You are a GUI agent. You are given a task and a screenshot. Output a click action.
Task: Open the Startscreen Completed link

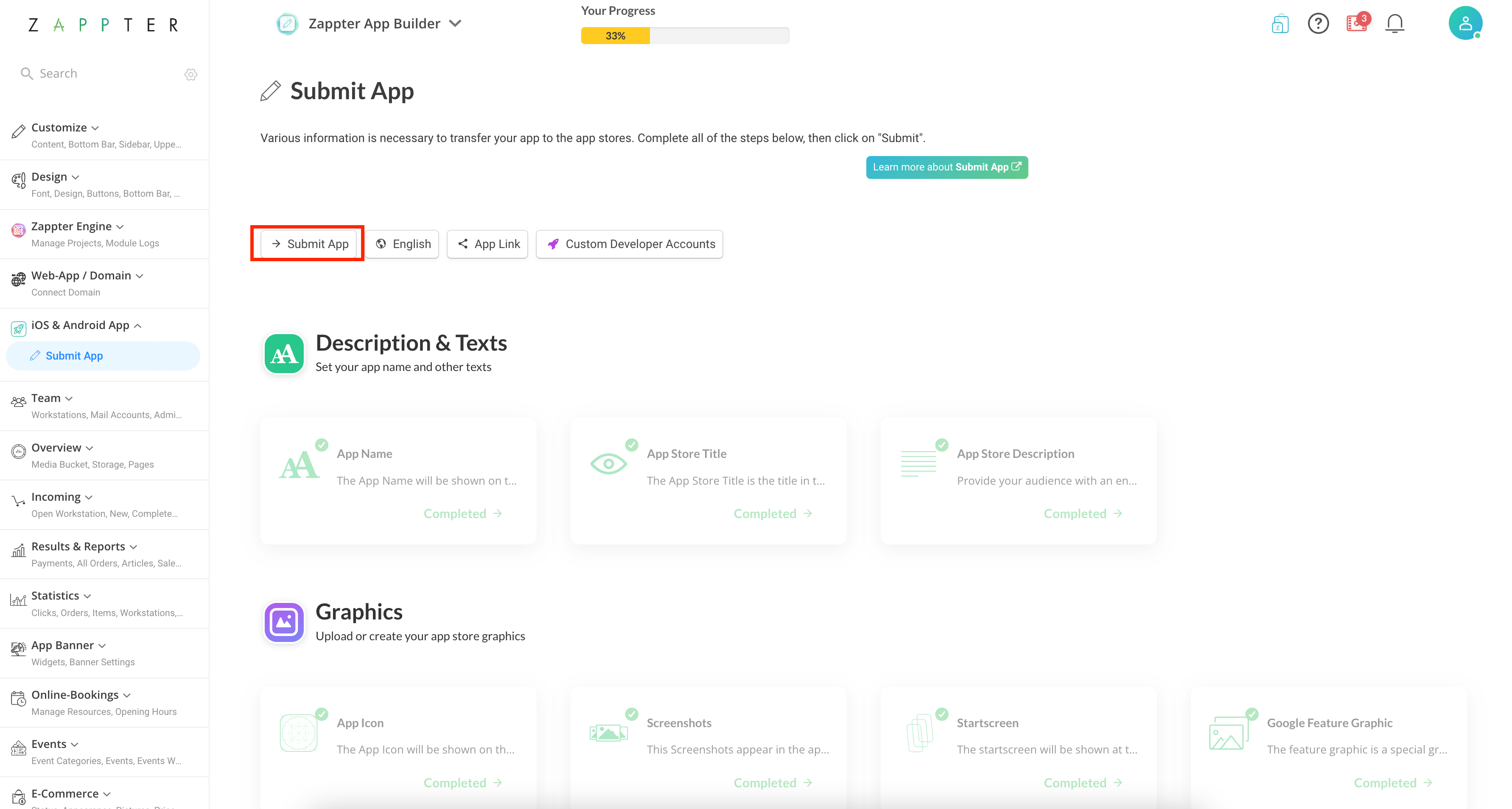pyautogui.click(x=1083, y=783)
